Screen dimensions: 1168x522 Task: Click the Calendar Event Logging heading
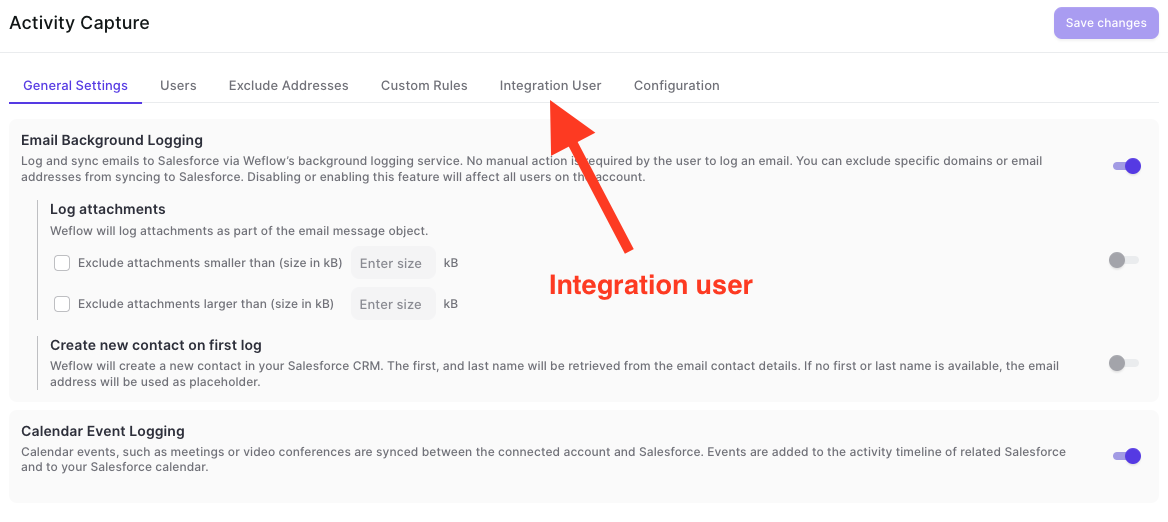103,431
